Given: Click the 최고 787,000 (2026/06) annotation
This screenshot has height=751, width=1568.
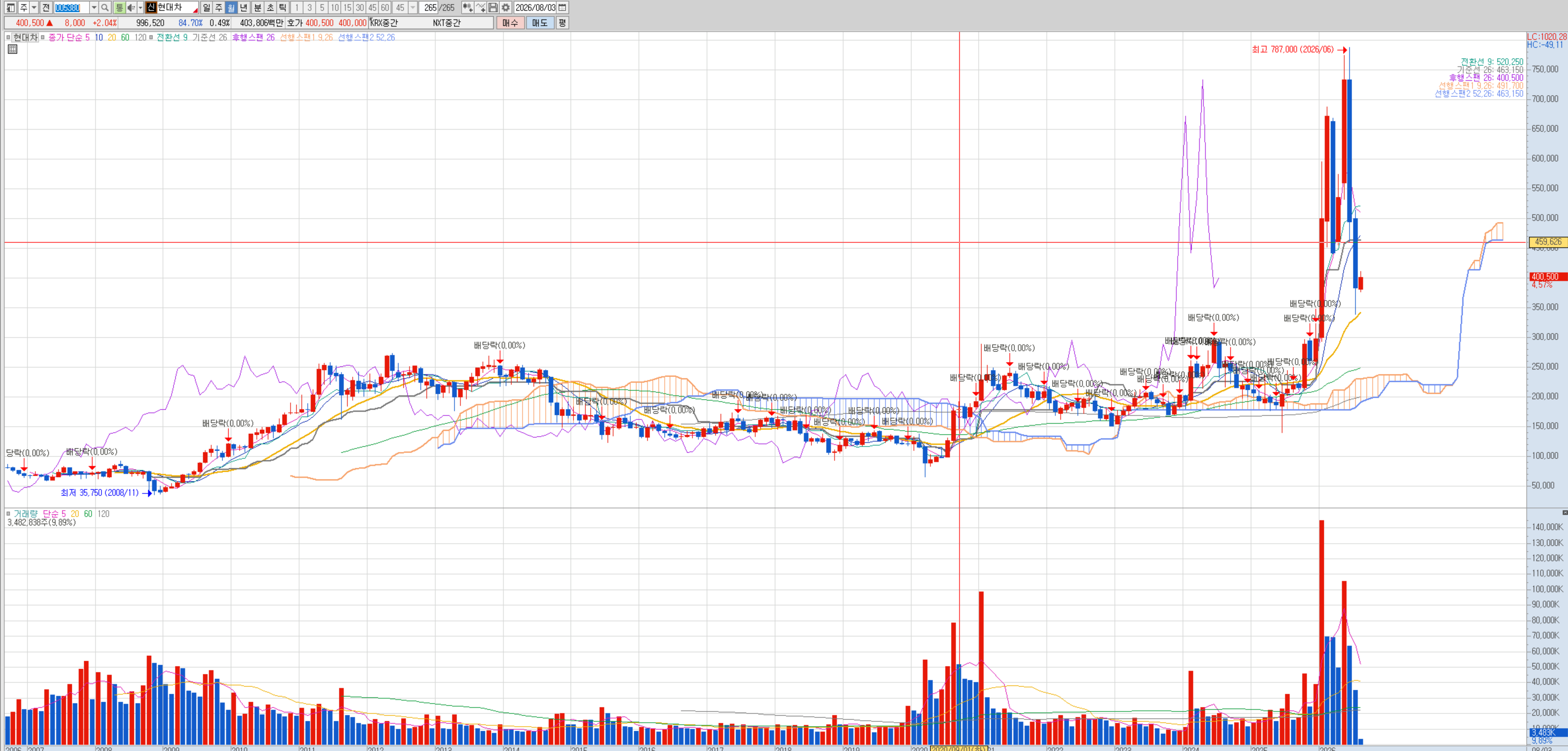Looking at the screenshot, I should point(1292,49).
